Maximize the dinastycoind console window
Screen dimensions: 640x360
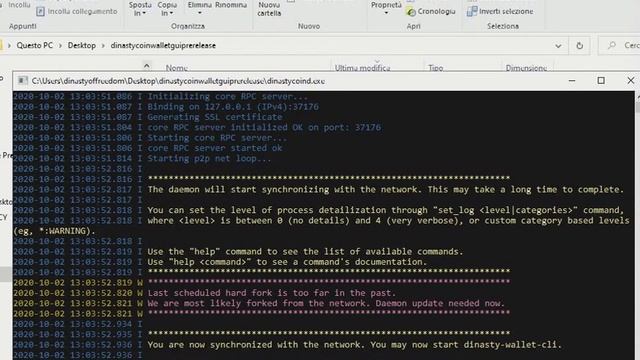coord(601,81)
